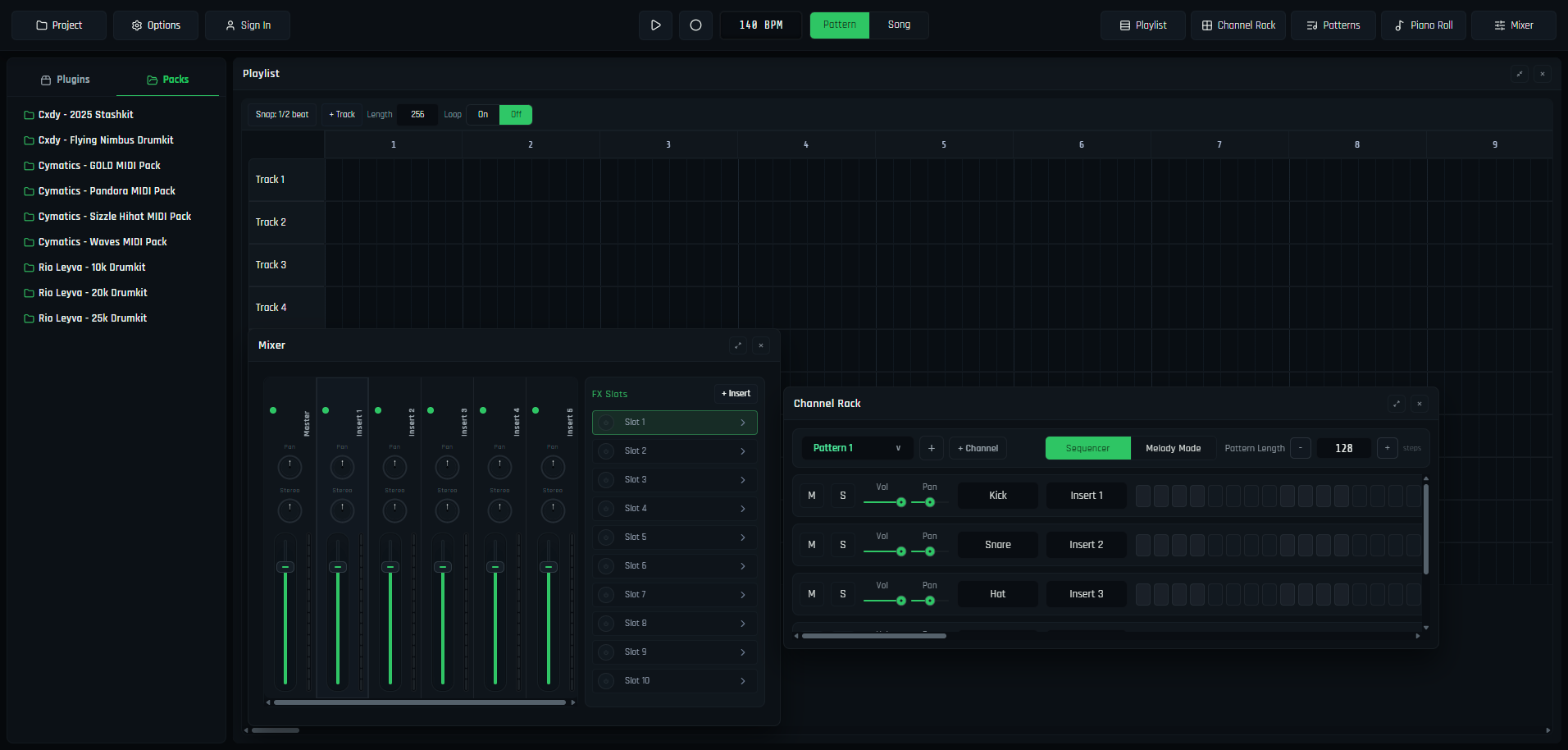Viewport: 1568px width, 750px height.
Task: Turn loop On in Playlist
Action: (483, 115)
